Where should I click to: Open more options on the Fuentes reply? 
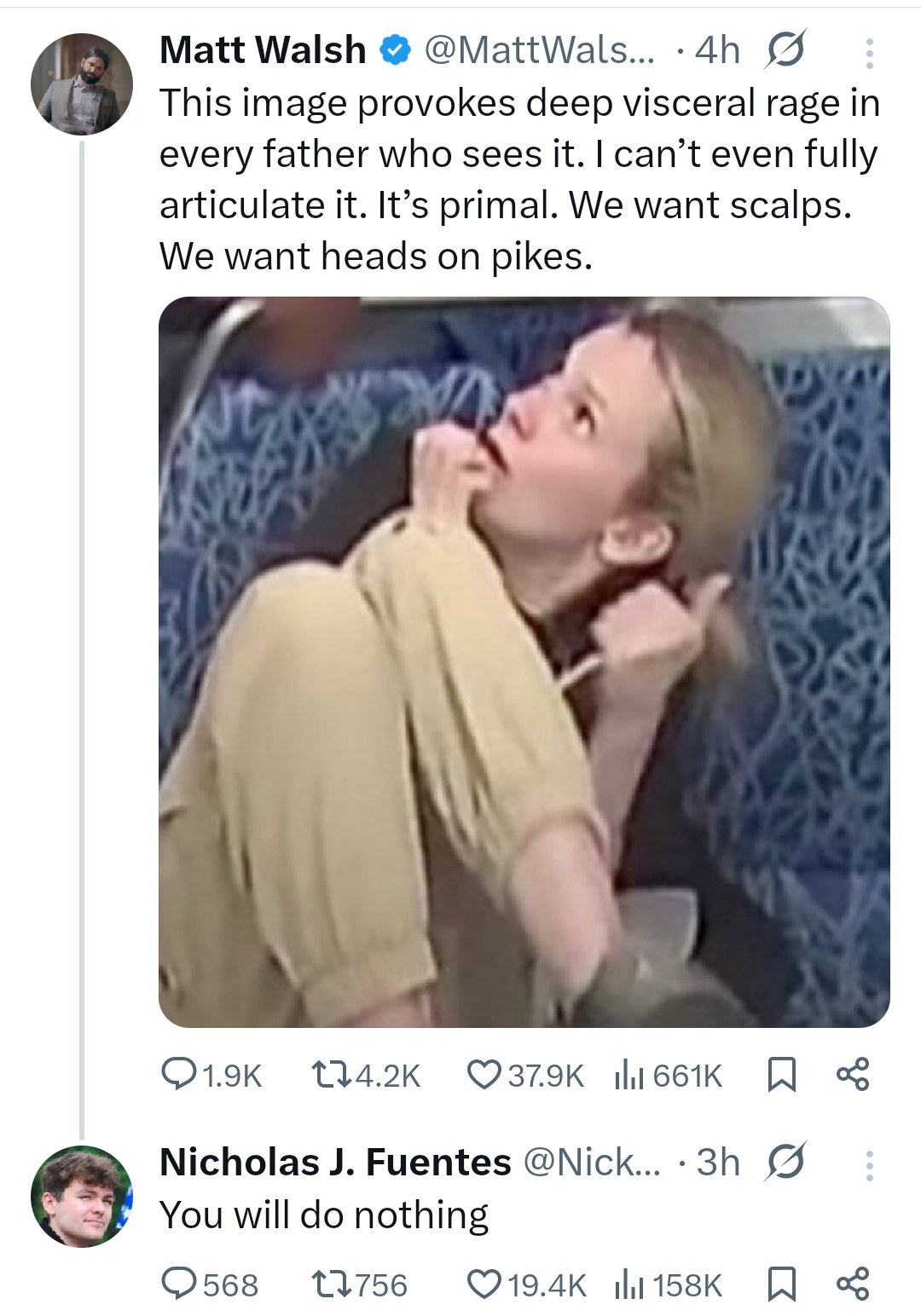click(x=869, y=1164)
